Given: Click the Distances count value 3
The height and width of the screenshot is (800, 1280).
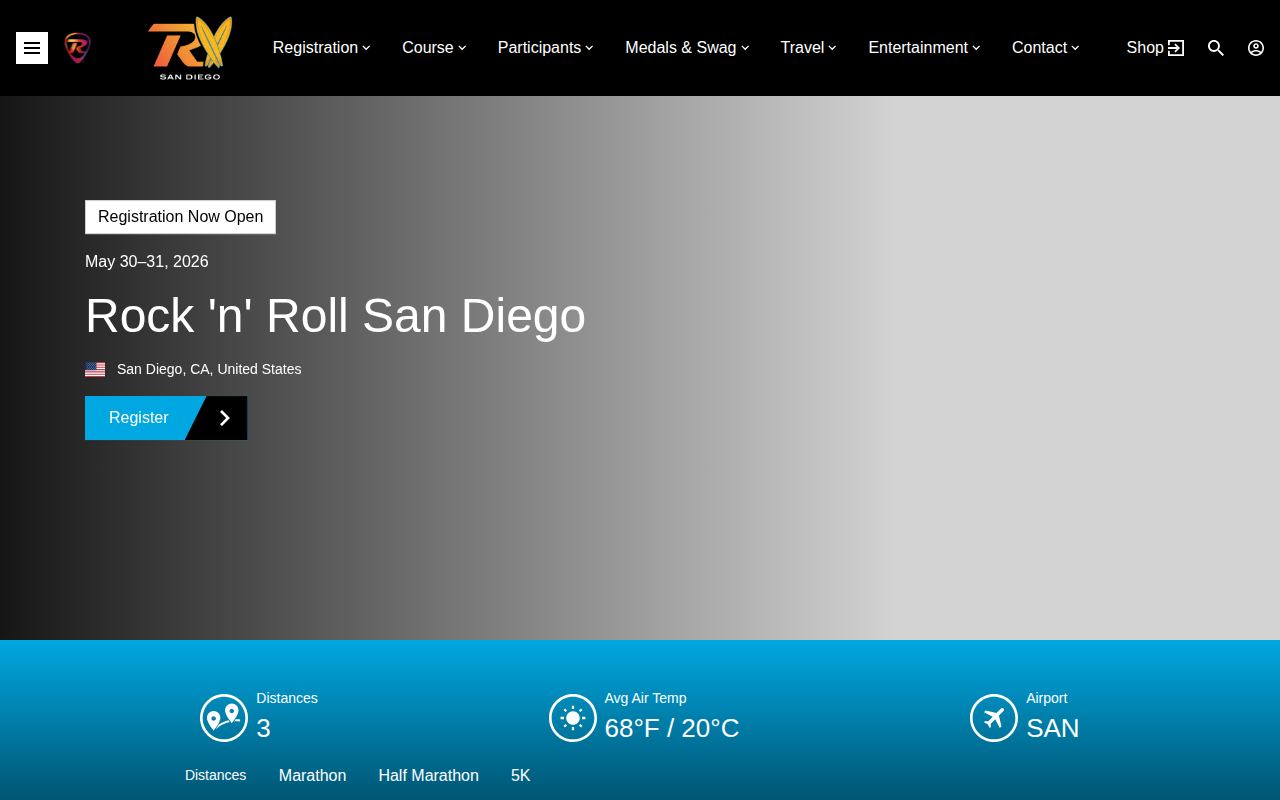Looking at the screenshot, I should click(264, 728).
